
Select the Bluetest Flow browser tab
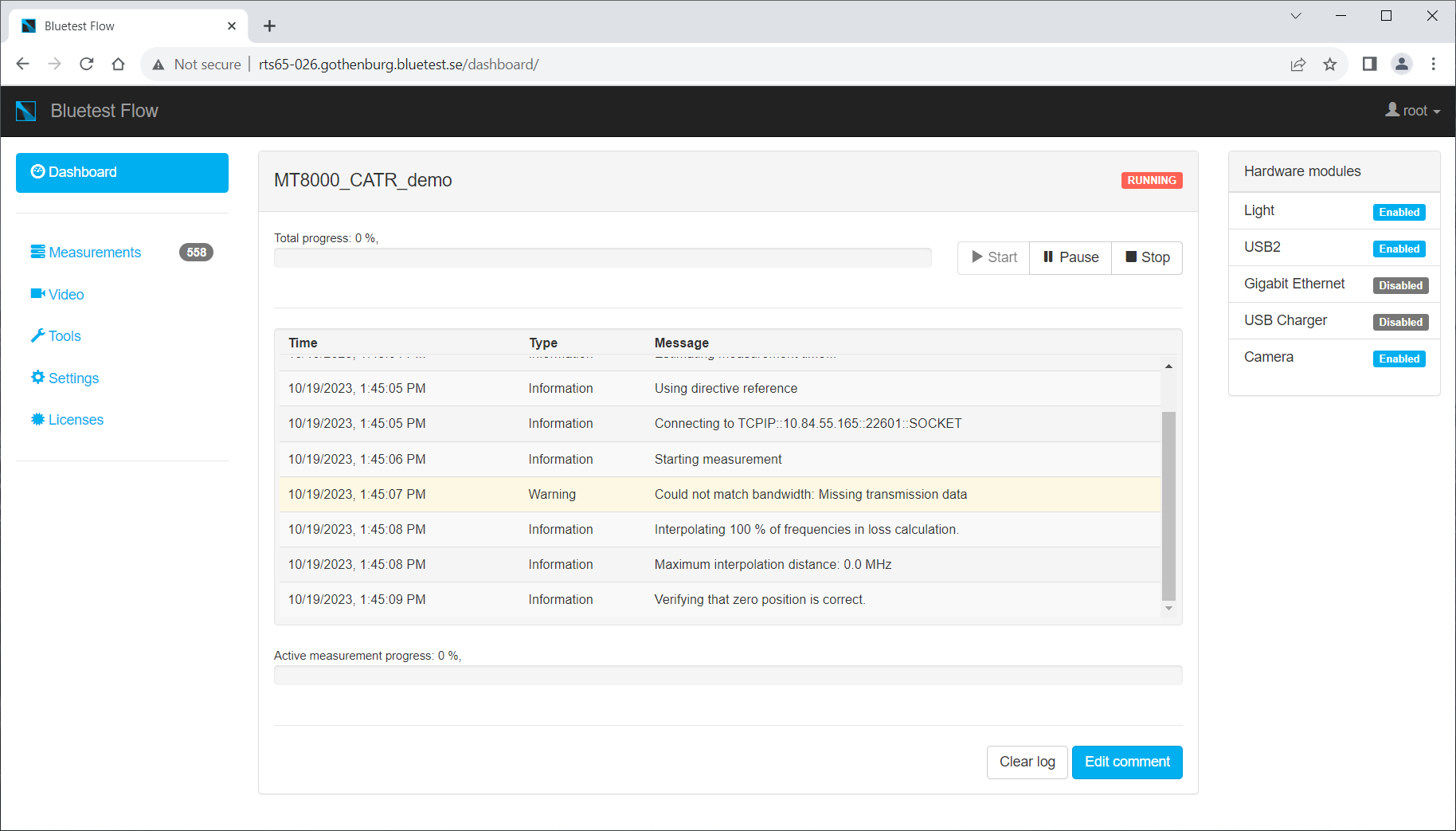coord(128,25)
